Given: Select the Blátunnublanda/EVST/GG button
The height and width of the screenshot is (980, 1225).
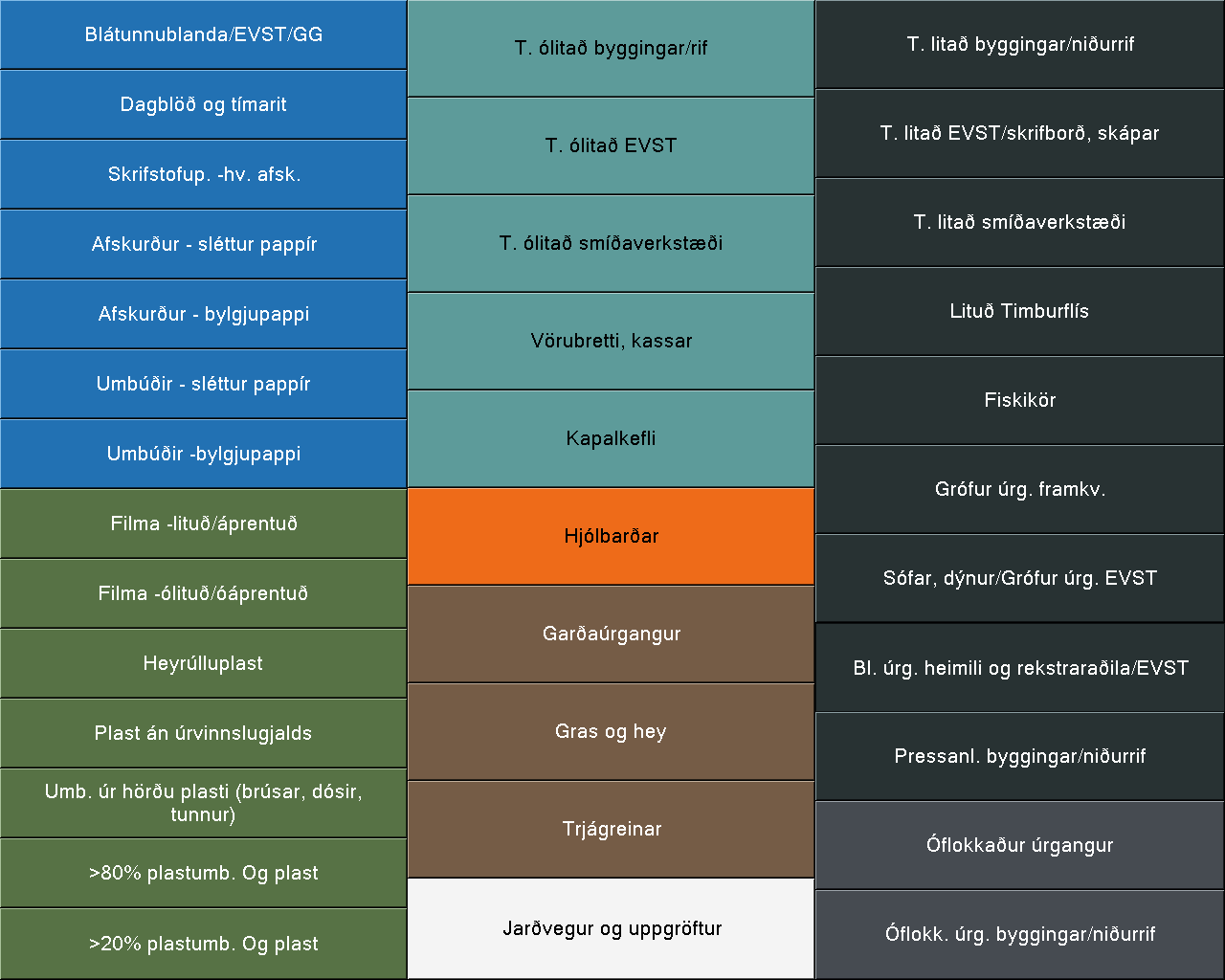Looking at the screenshot, I should [x=203, y=34].
